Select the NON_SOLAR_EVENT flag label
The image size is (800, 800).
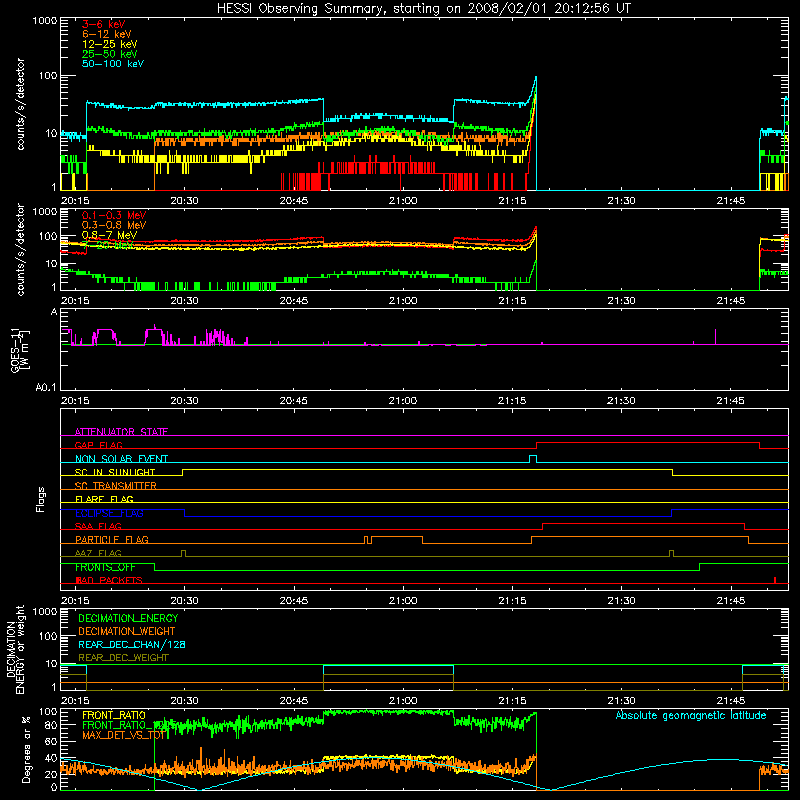(x=121, y=459)
